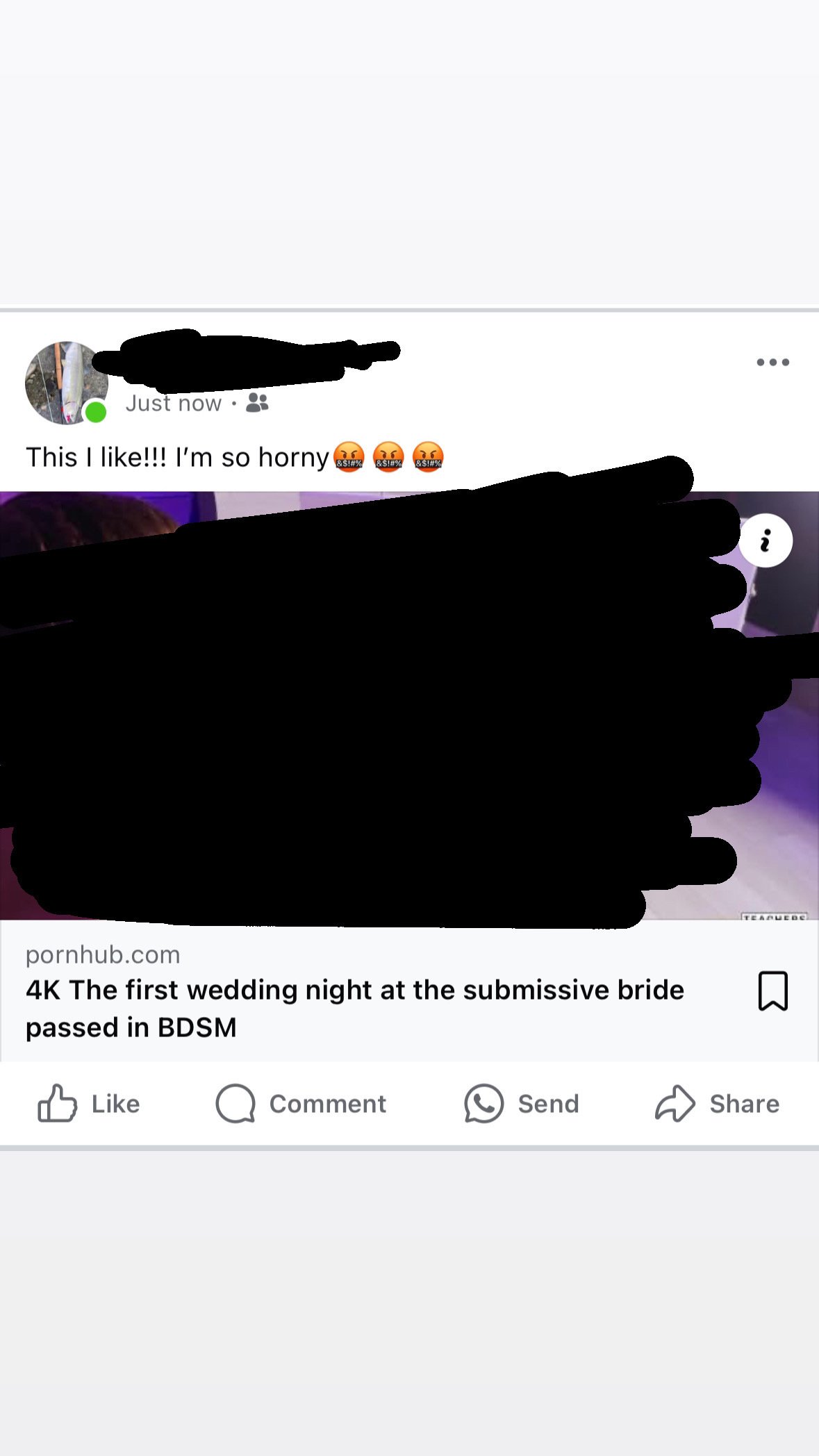The height and width of the screenshot is (1456, 819).
Task: Tap the "Share" text label
Action: point(745,1104)
